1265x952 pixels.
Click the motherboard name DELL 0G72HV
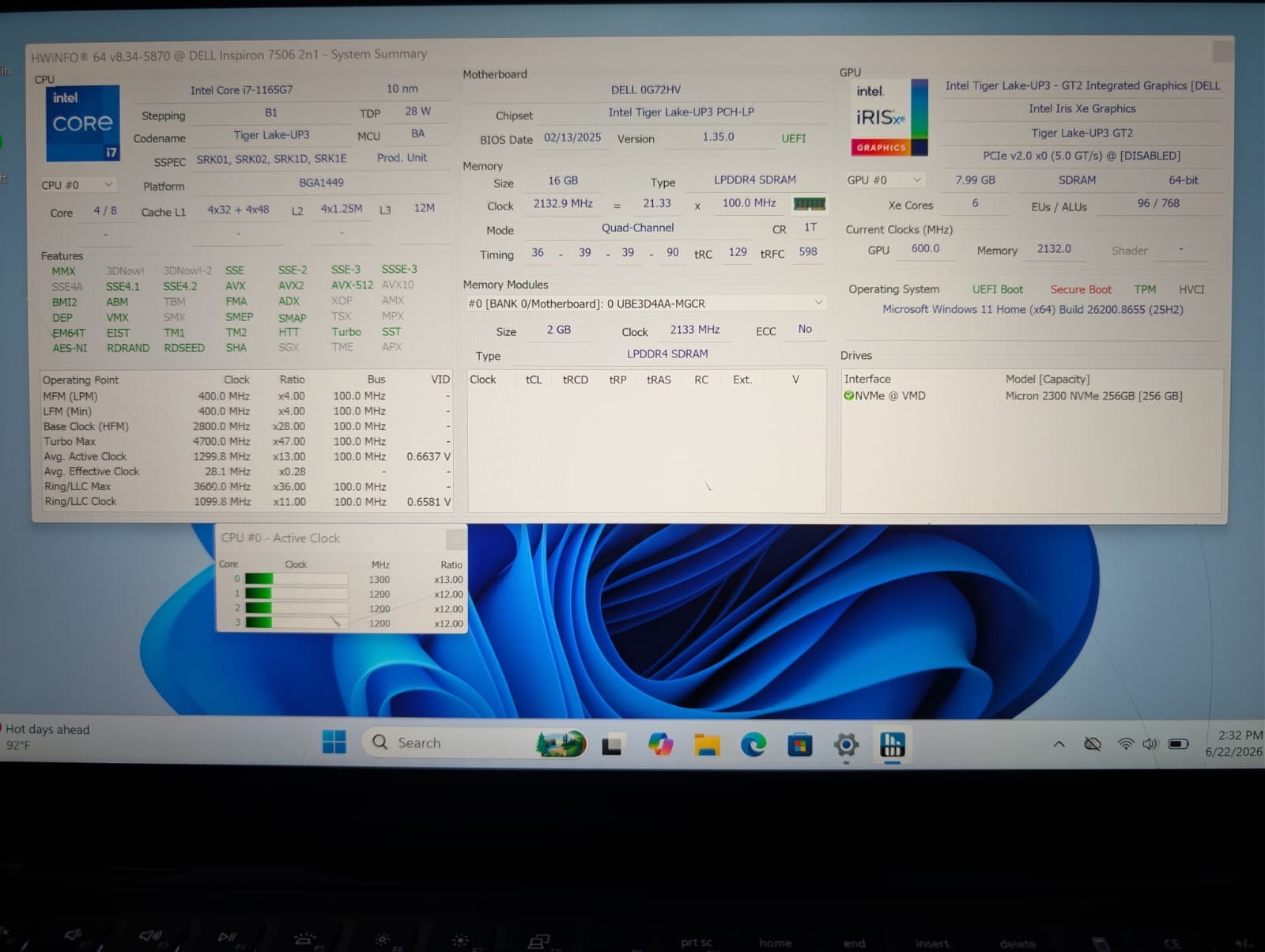(x=646, y=90)
